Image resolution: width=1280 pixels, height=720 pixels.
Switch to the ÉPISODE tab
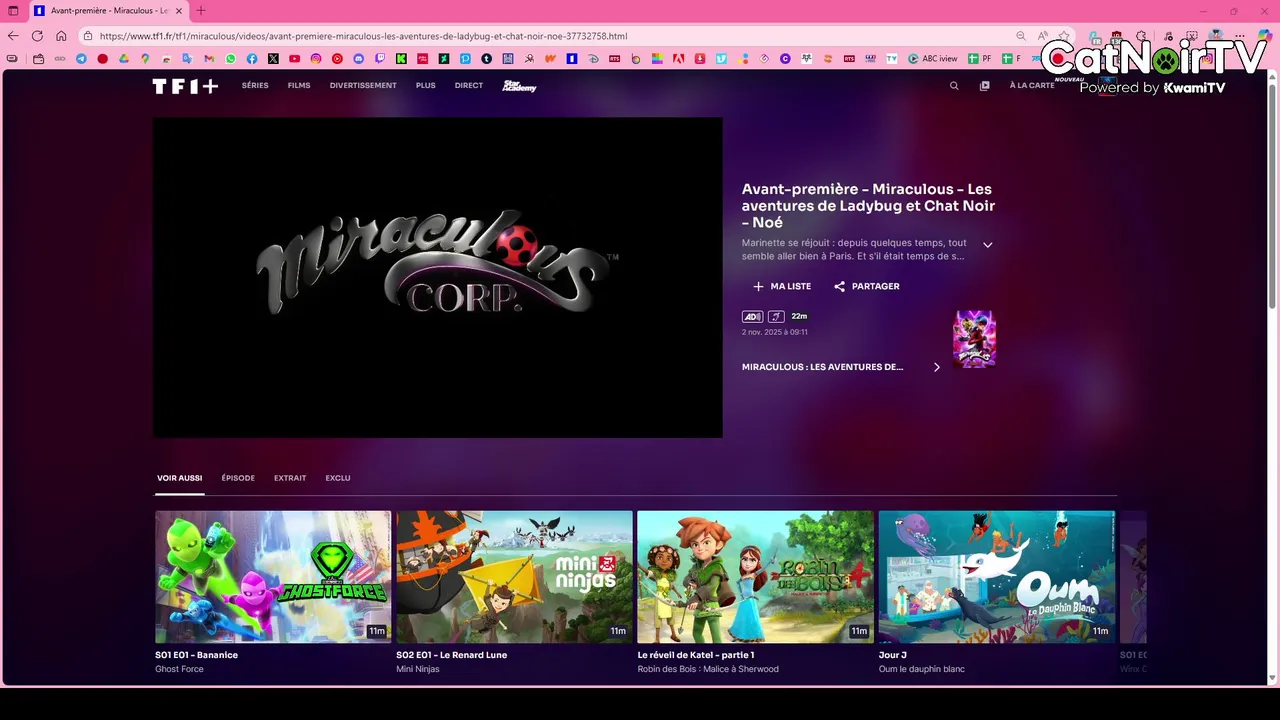238,478
